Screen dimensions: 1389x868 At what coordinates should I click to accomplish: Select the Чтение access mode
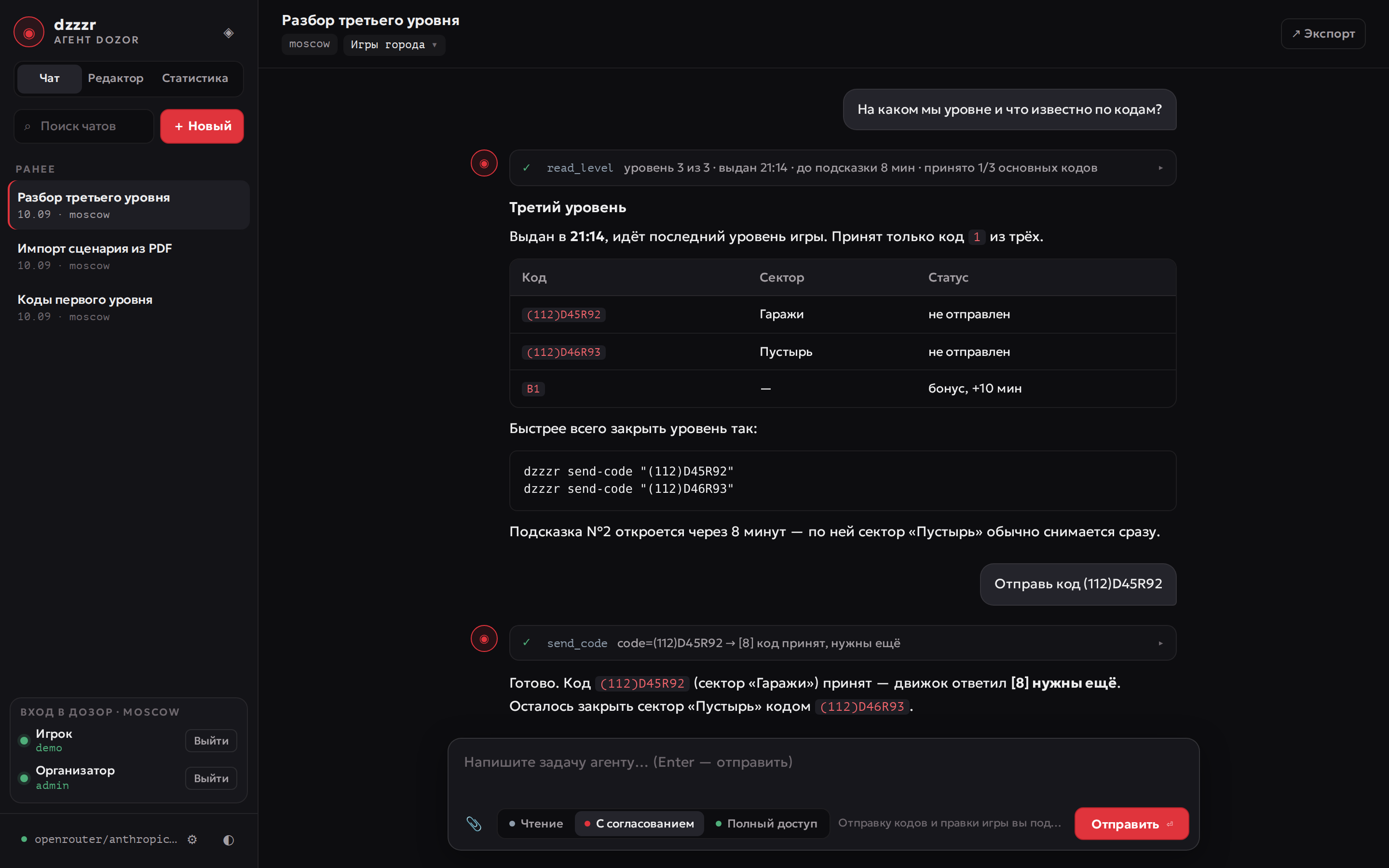coord(536,824)
